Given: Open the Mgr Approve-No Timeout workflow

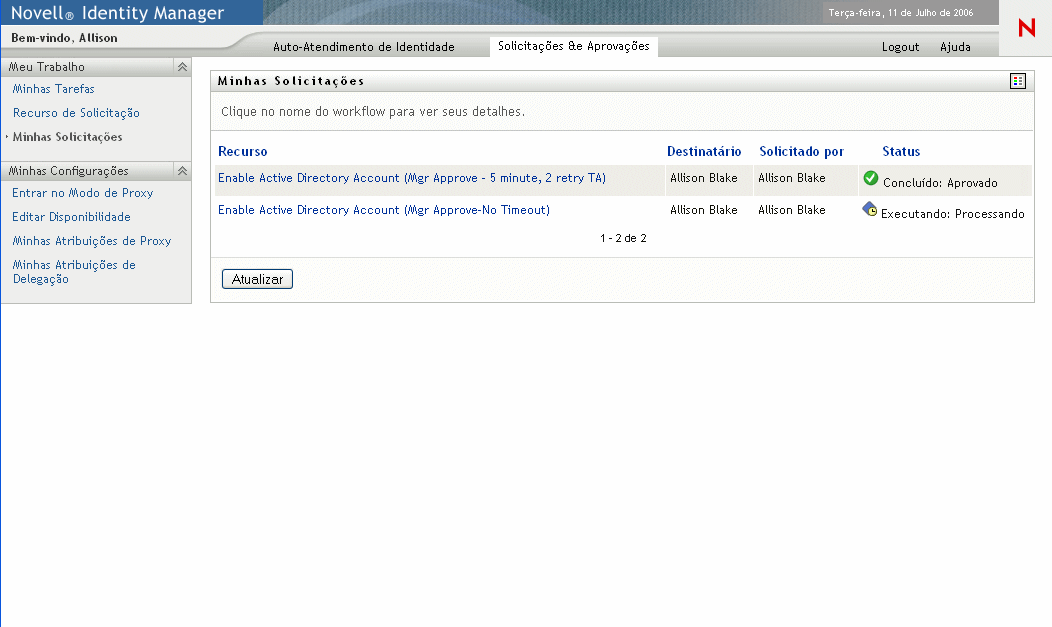Looking at the screenshot, I should [384, 210].
